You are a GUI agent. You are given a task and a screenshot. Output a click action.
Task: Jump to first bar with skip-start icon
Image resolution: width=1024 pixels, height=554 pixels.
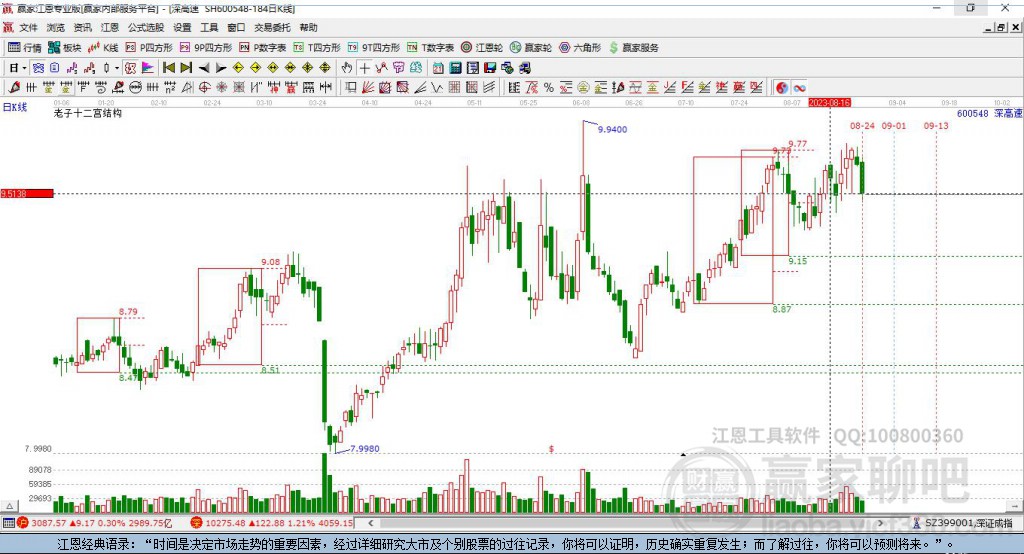[168, 68]
